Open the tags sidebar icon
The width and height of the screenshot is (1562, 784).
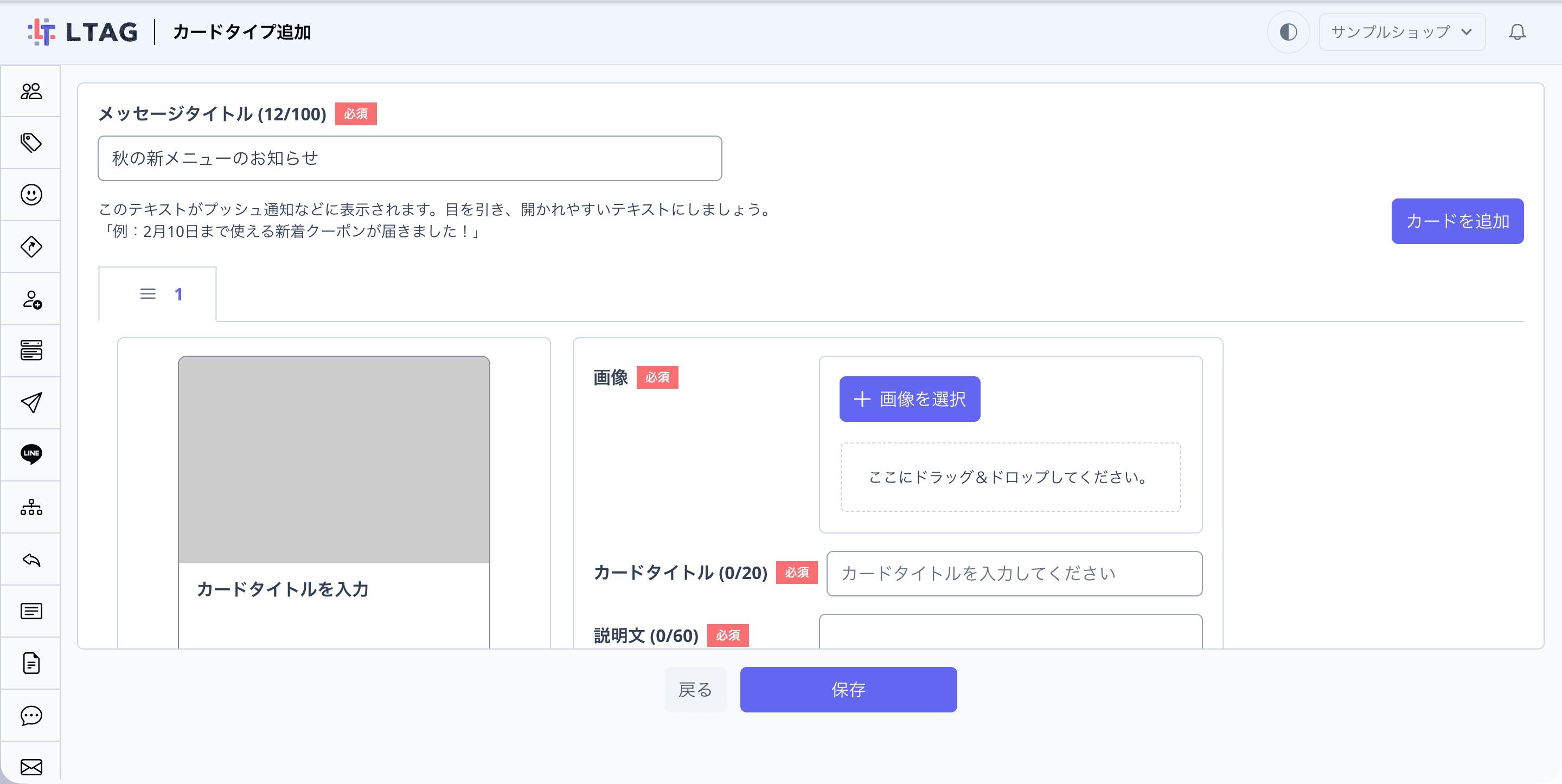(x=31, y=143)
